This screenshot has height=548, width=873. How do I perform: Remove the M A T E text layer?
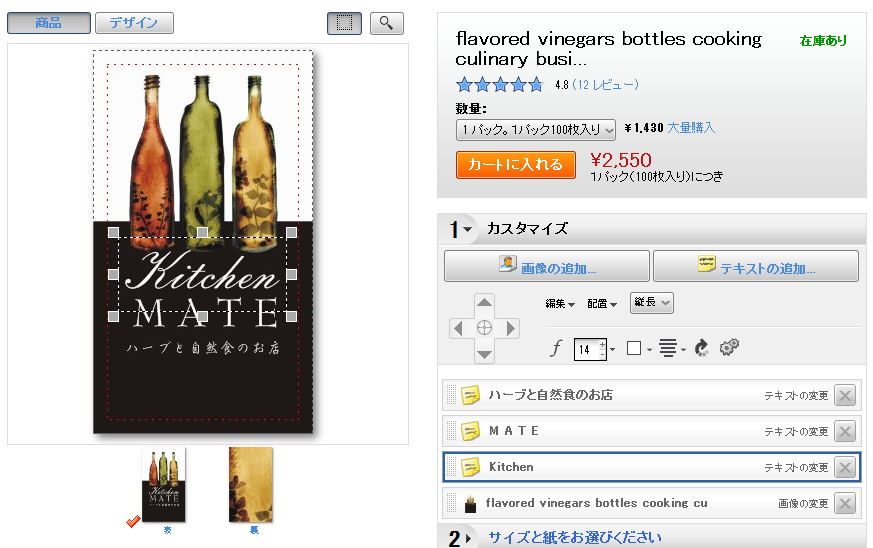tap(845, 431)
